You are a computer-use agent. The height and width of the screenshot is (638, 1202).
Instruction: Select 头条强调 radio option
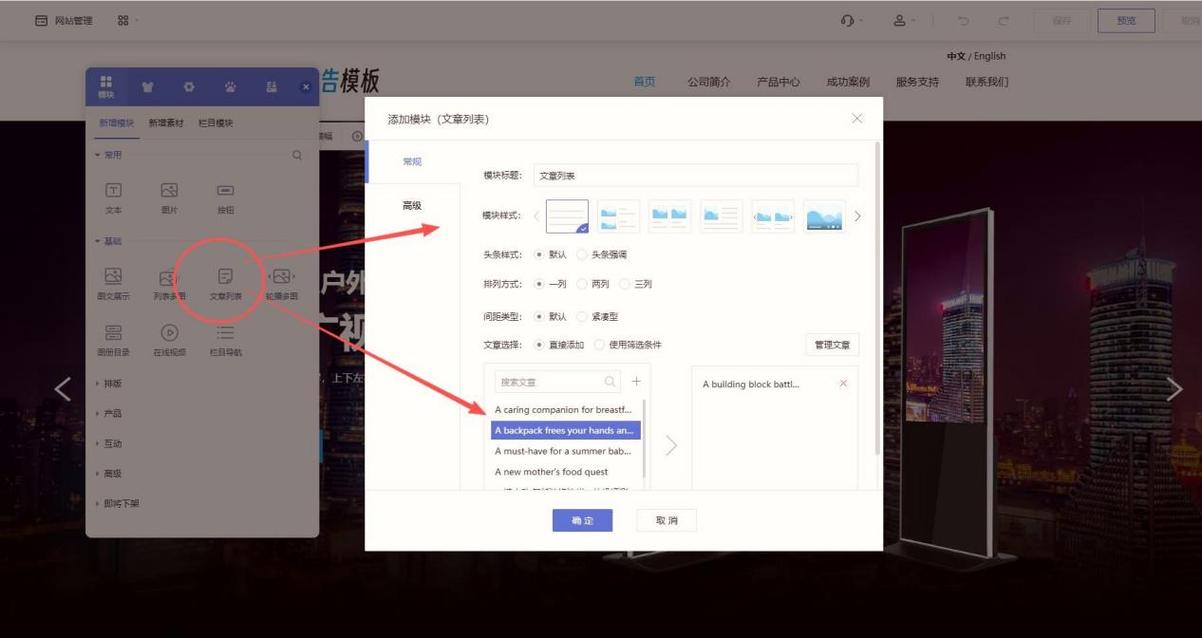[602, 255]
